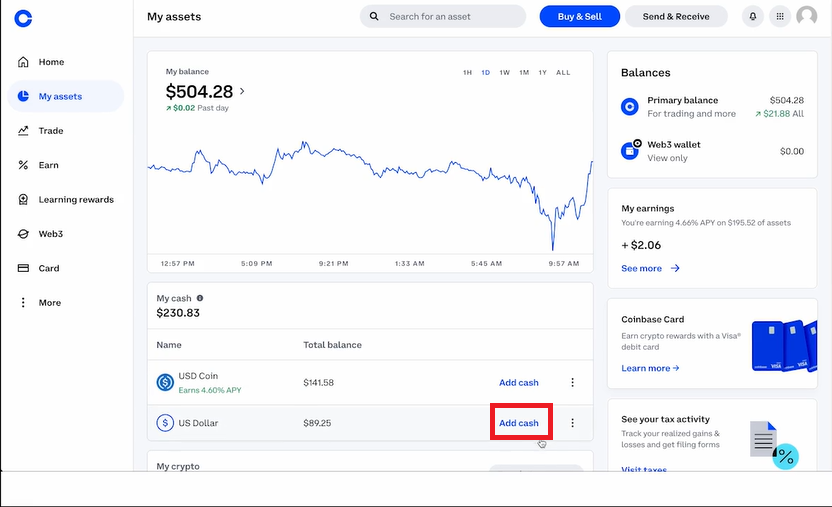Screen dimensions: 832x507
Task: Go to Earn menu item
Action: click(65, 165)
